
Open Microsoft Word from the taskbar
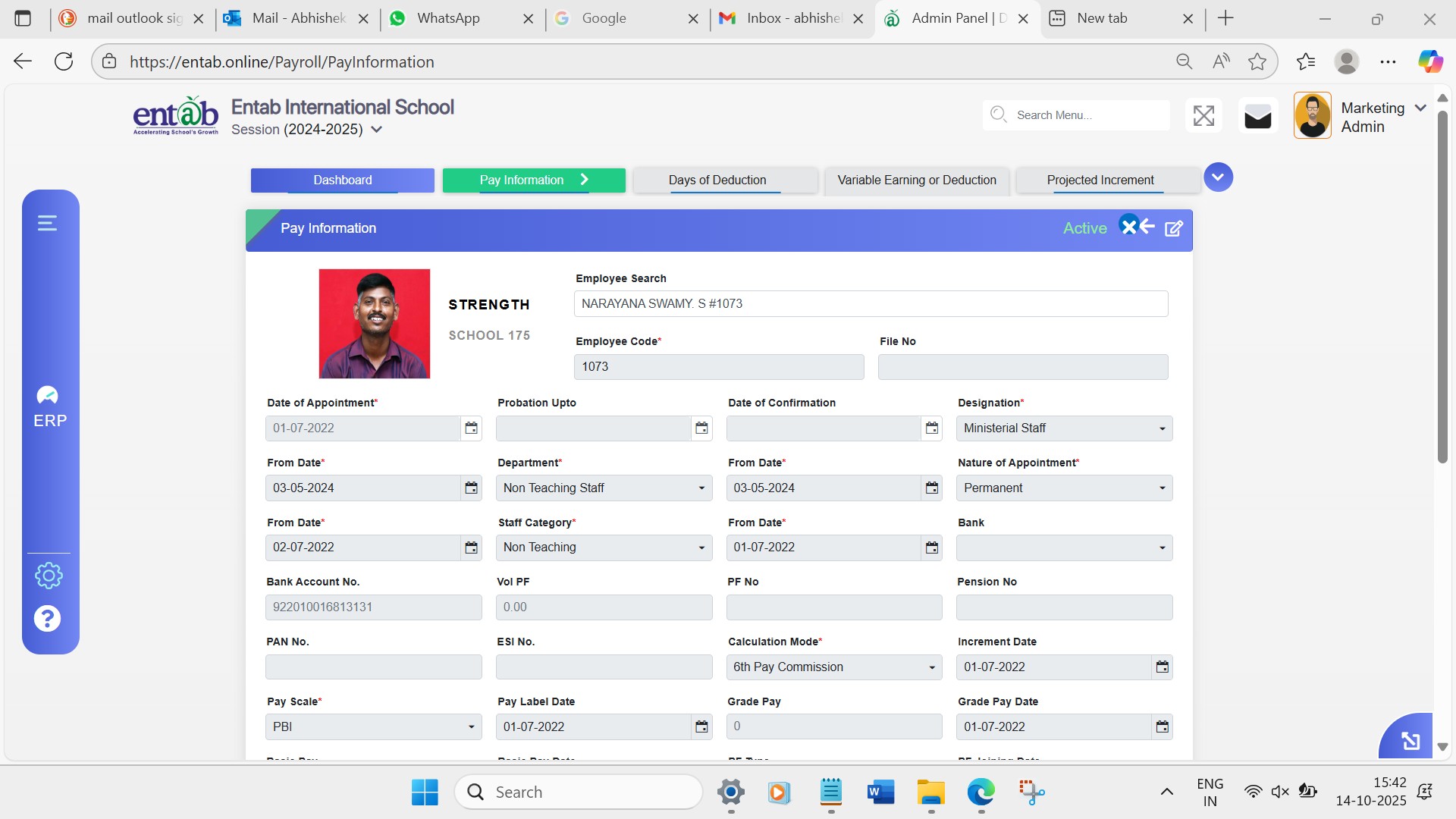click(x=880, y=792)
